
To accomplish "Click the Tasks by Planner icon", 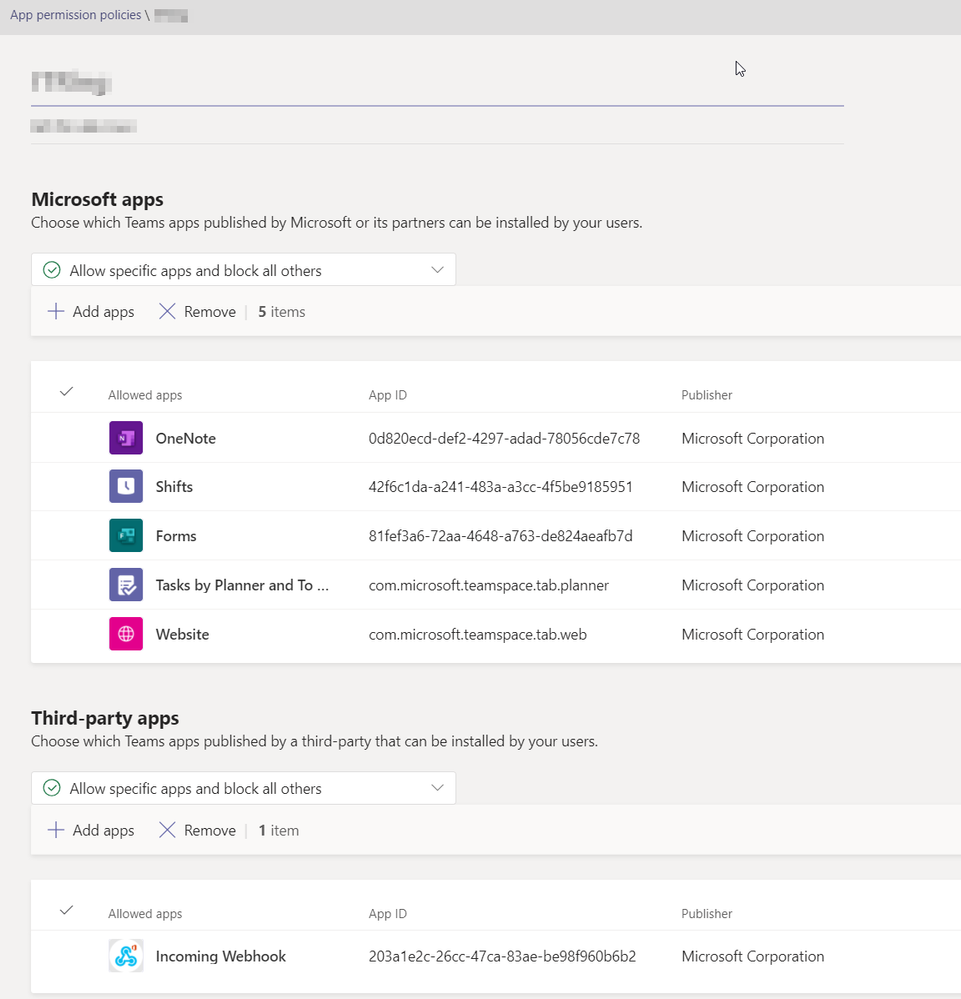I will (x=126, y=584).
